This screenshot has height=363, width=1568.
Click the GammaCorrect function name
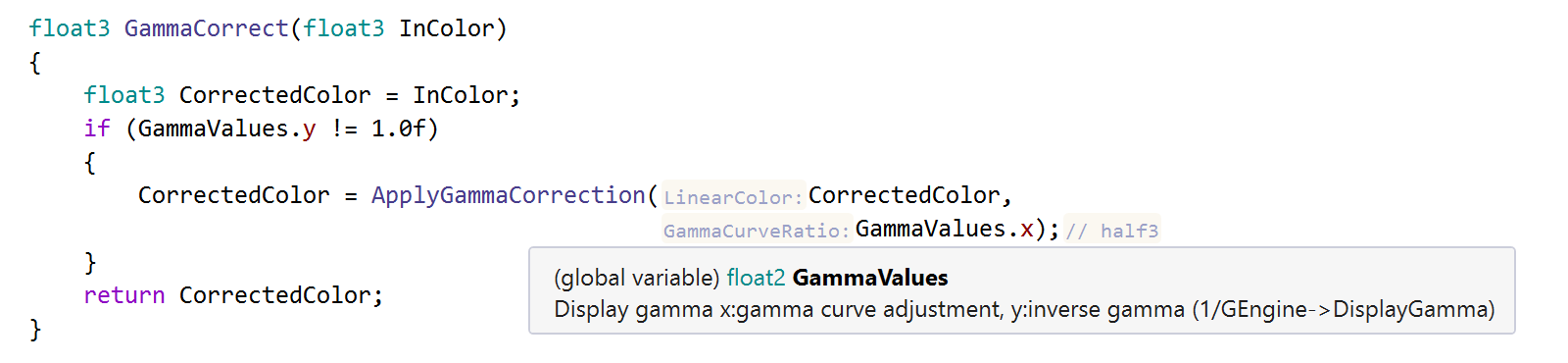tap(206, 28)
